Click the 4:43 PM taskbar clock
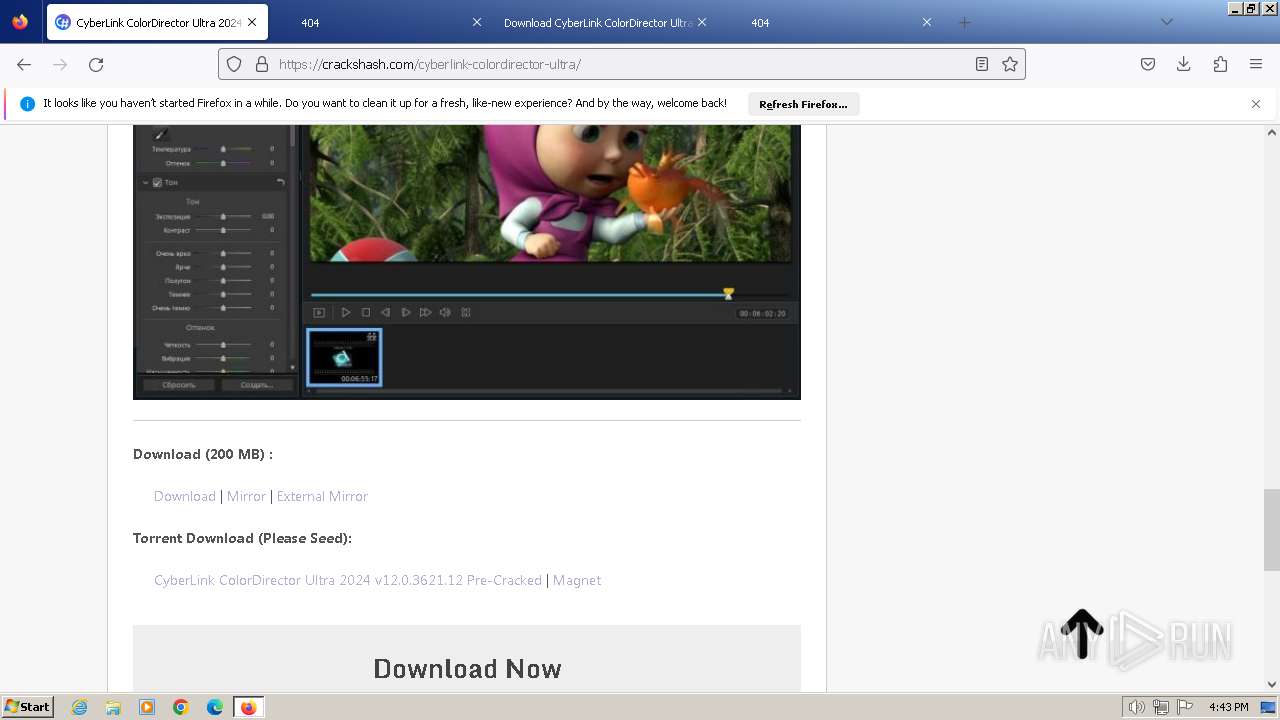 (x=1228, y=707)
